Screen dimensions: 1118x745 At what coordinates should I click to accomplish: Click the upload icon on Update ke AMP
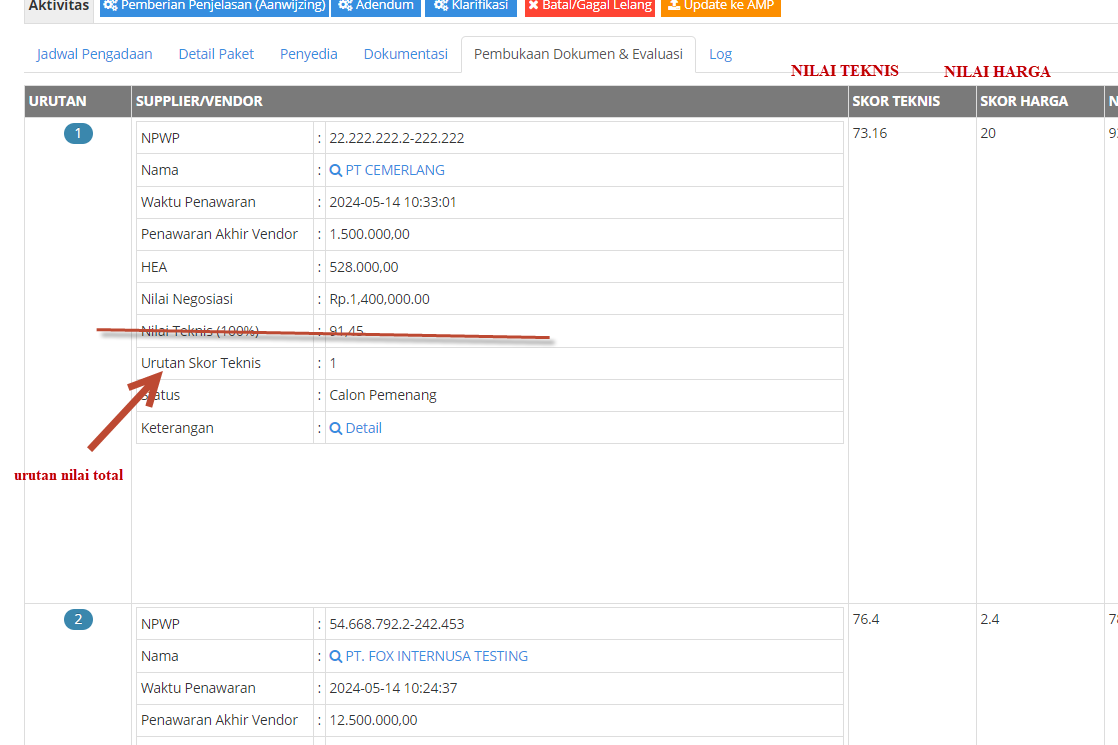(674, 6)
